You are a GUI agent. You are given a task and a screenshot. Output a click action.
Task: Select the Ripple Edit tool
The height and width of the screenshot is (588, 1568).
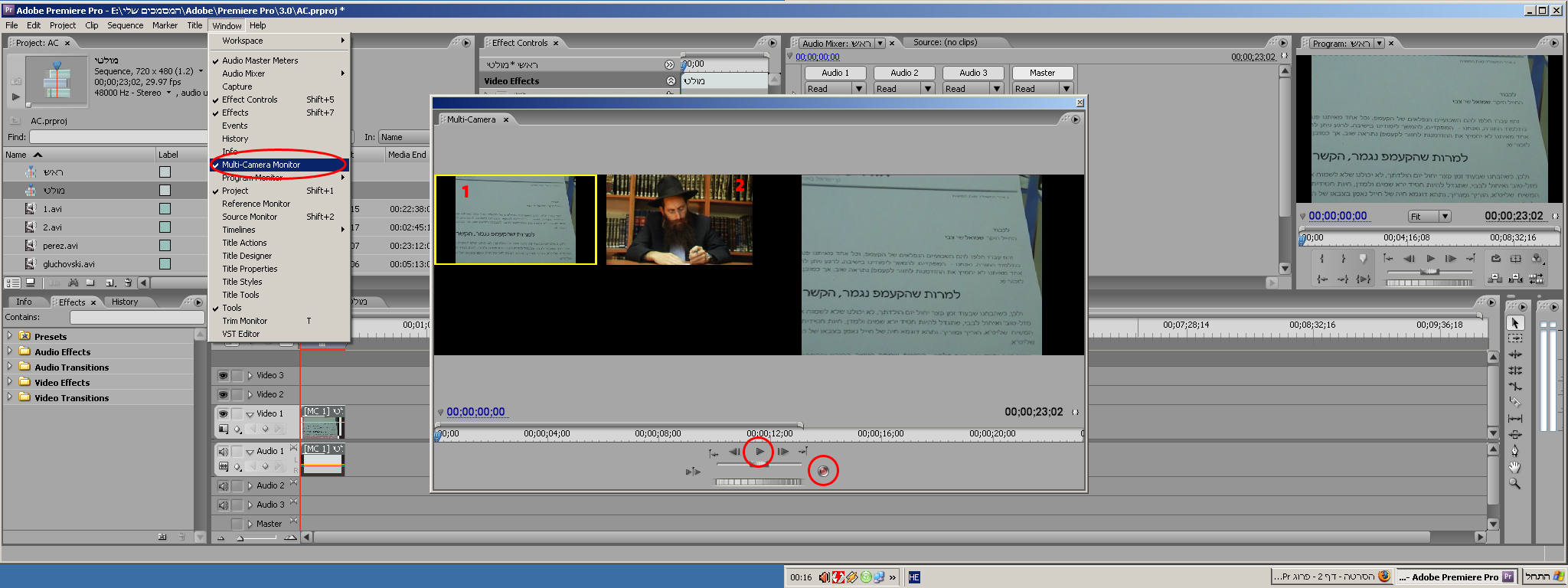click(1514, 354)
